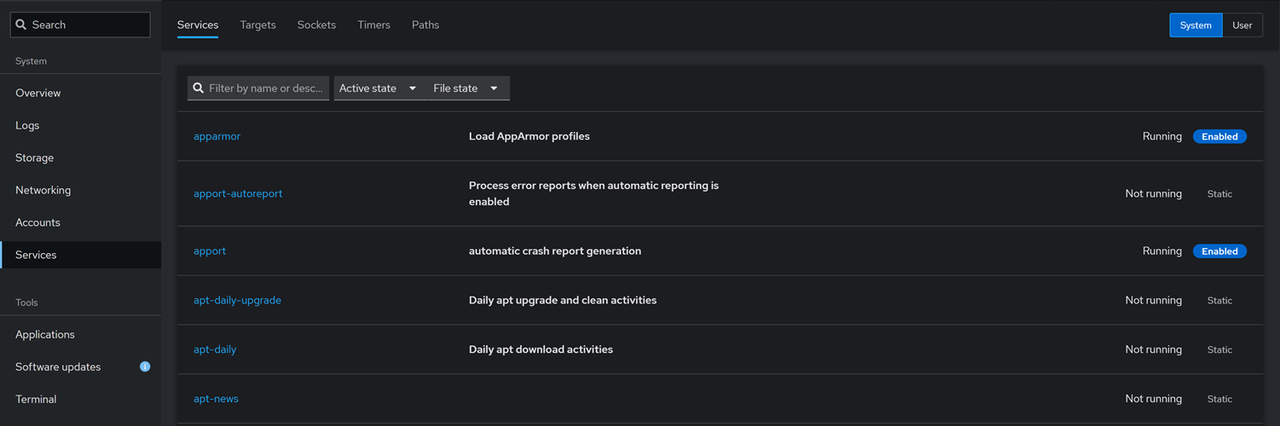Switch to the Paths tab
Image resolution: width=1280 pixels, height=426 pixels.
[x=426, y=25]
